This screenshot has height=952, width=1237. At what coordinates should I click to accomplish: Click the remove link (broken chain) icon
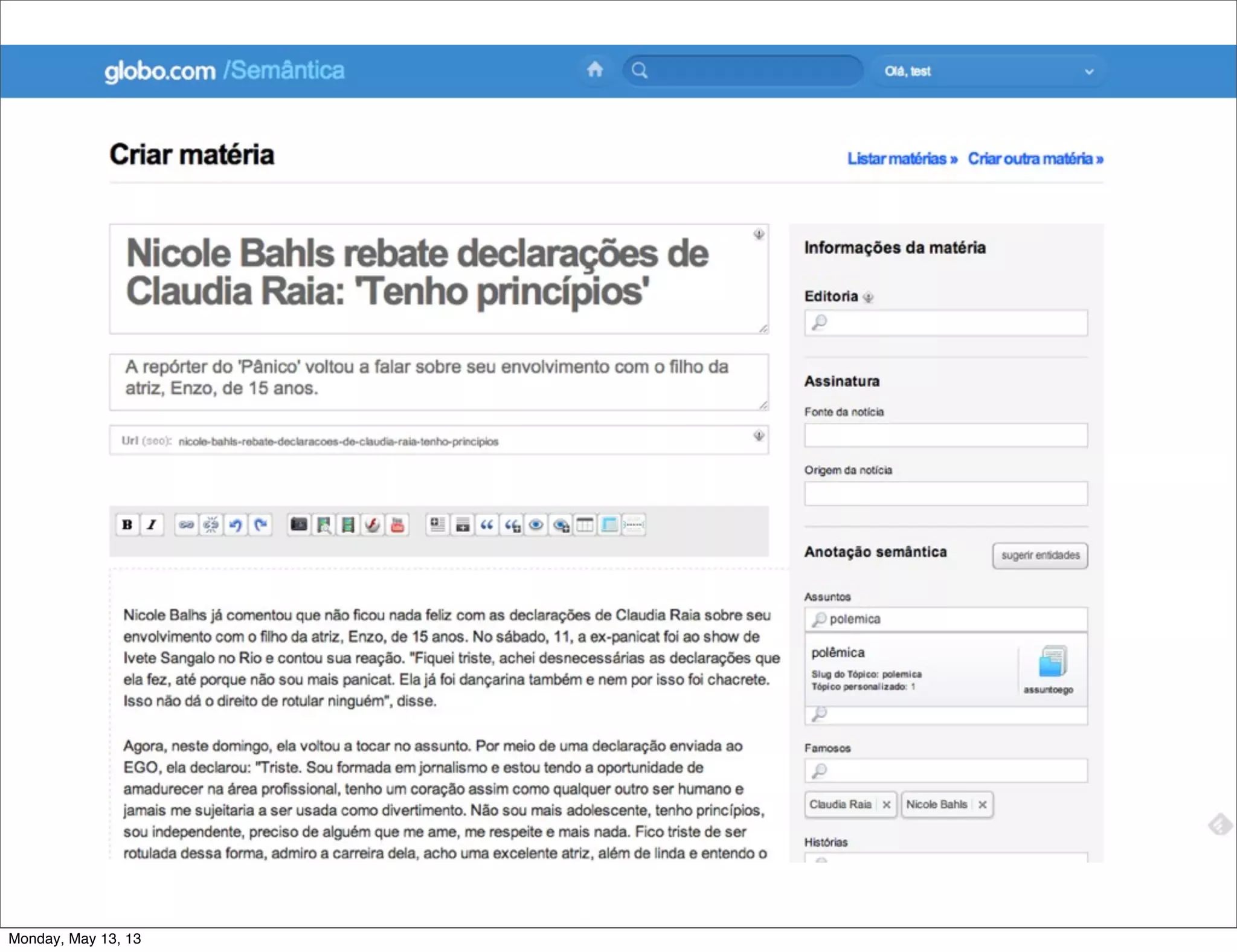coord(211,525)
